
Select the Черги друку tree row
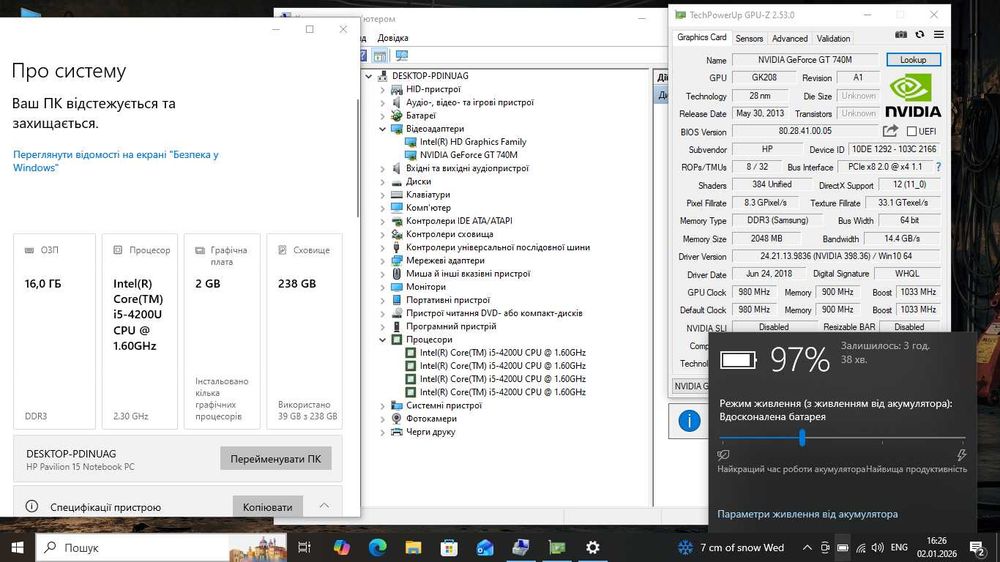(430, 432)
